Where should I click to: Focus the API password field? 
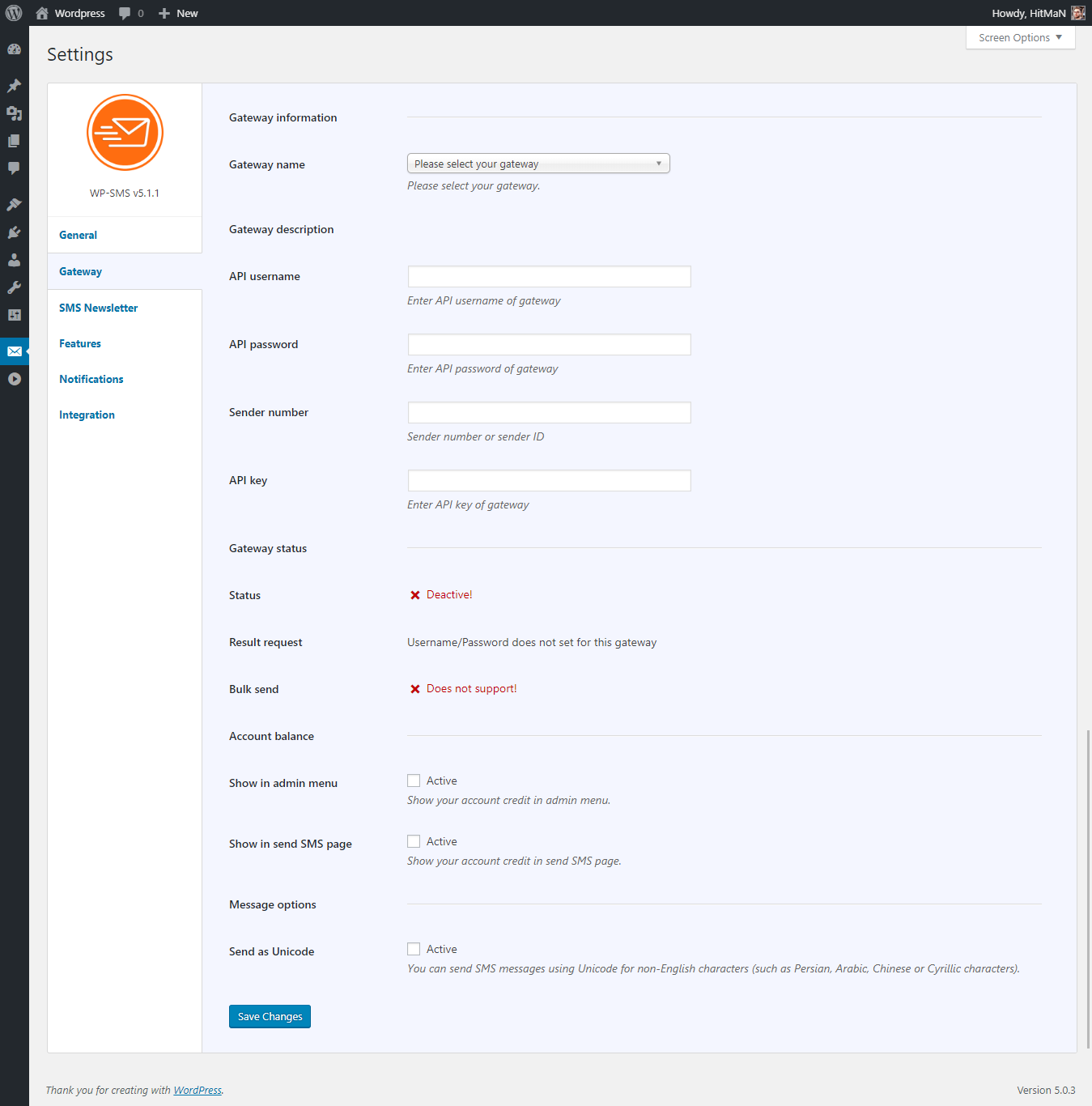pyautogui.click(x=549, y=344)
